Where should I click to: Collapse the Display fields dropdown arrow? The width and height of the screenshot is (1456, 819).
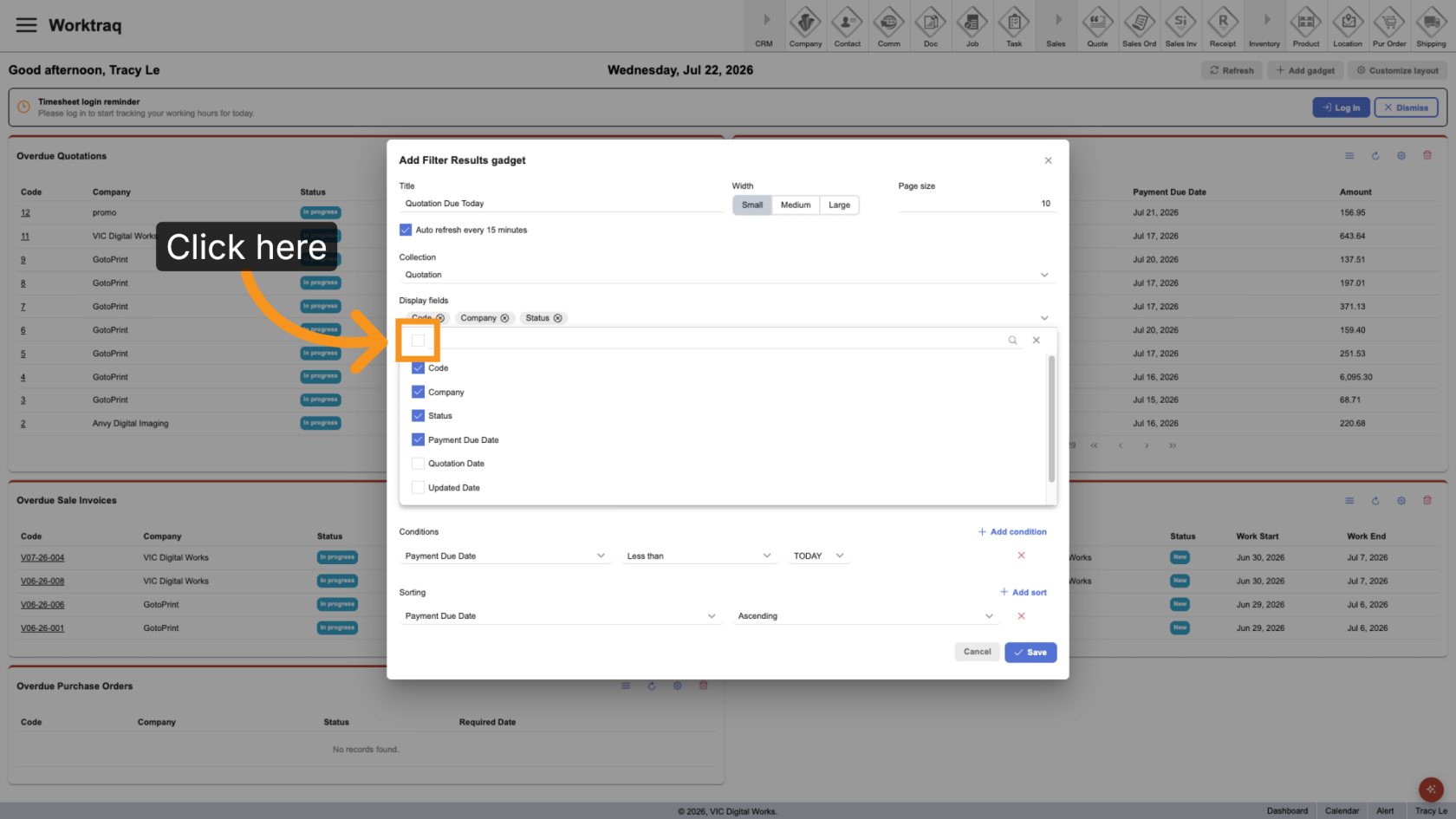point(1044,318)
